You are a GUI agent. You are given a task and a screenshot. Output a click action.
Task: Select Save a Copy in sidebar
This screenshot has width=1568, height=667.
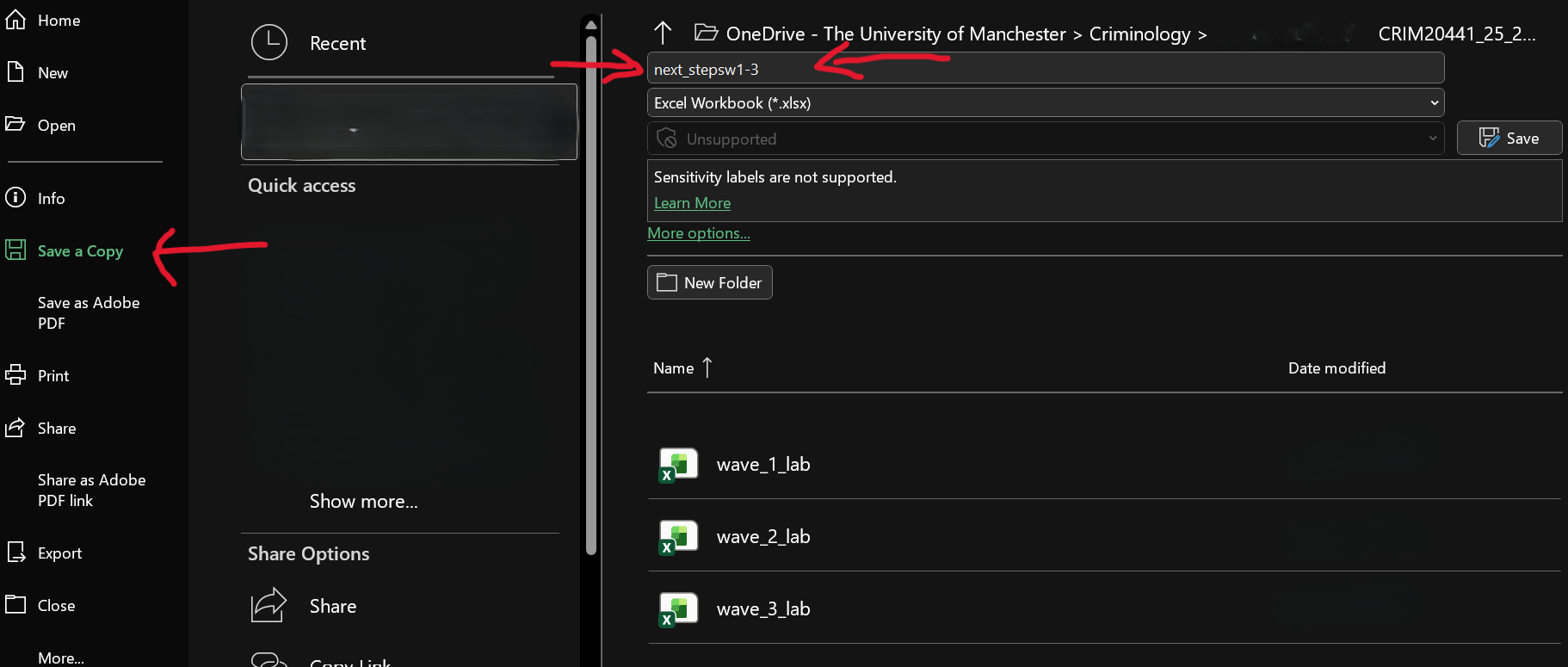(x=80, y=251)
